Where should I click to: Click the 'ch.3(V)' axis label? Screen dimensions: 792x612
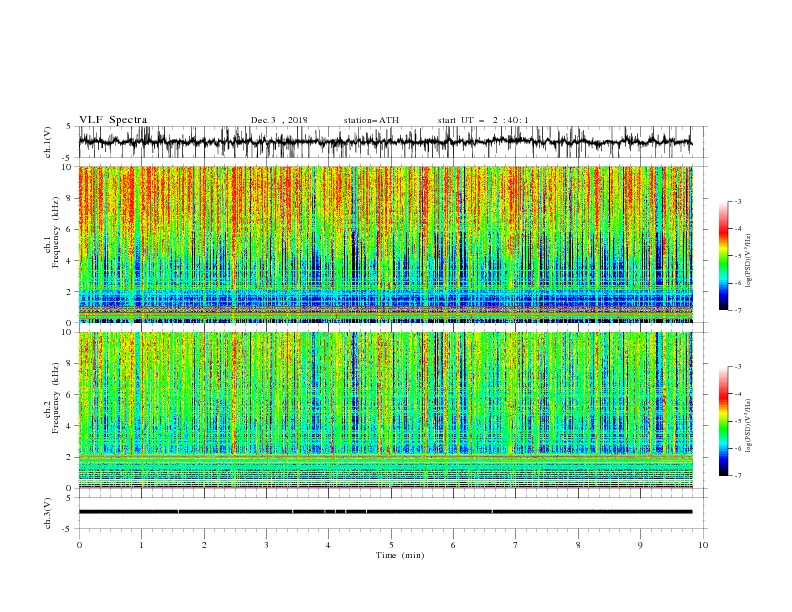click(x=48, y=513)
